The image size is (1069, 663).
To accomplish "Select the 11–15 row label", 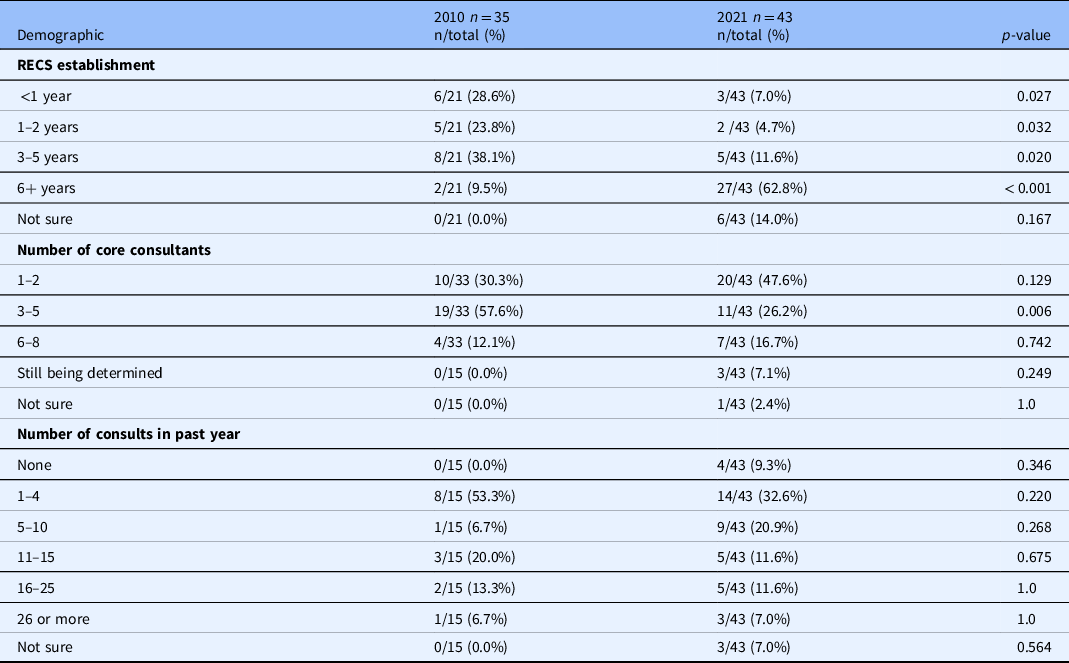I will pyautogui.click(x=34, y=557).
